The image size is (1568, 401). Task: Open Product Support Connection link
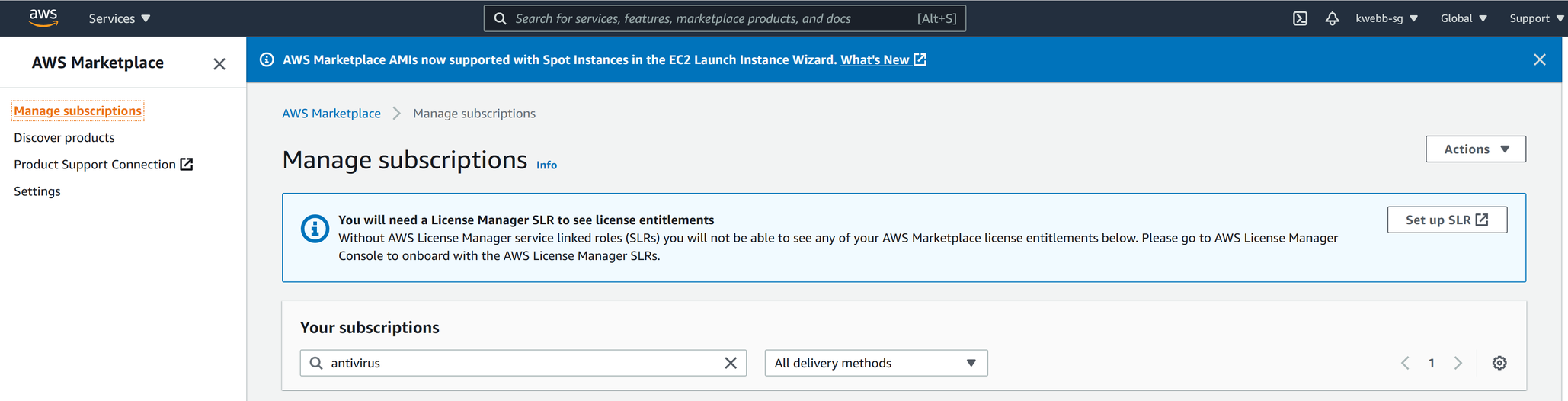coord(95,165)
